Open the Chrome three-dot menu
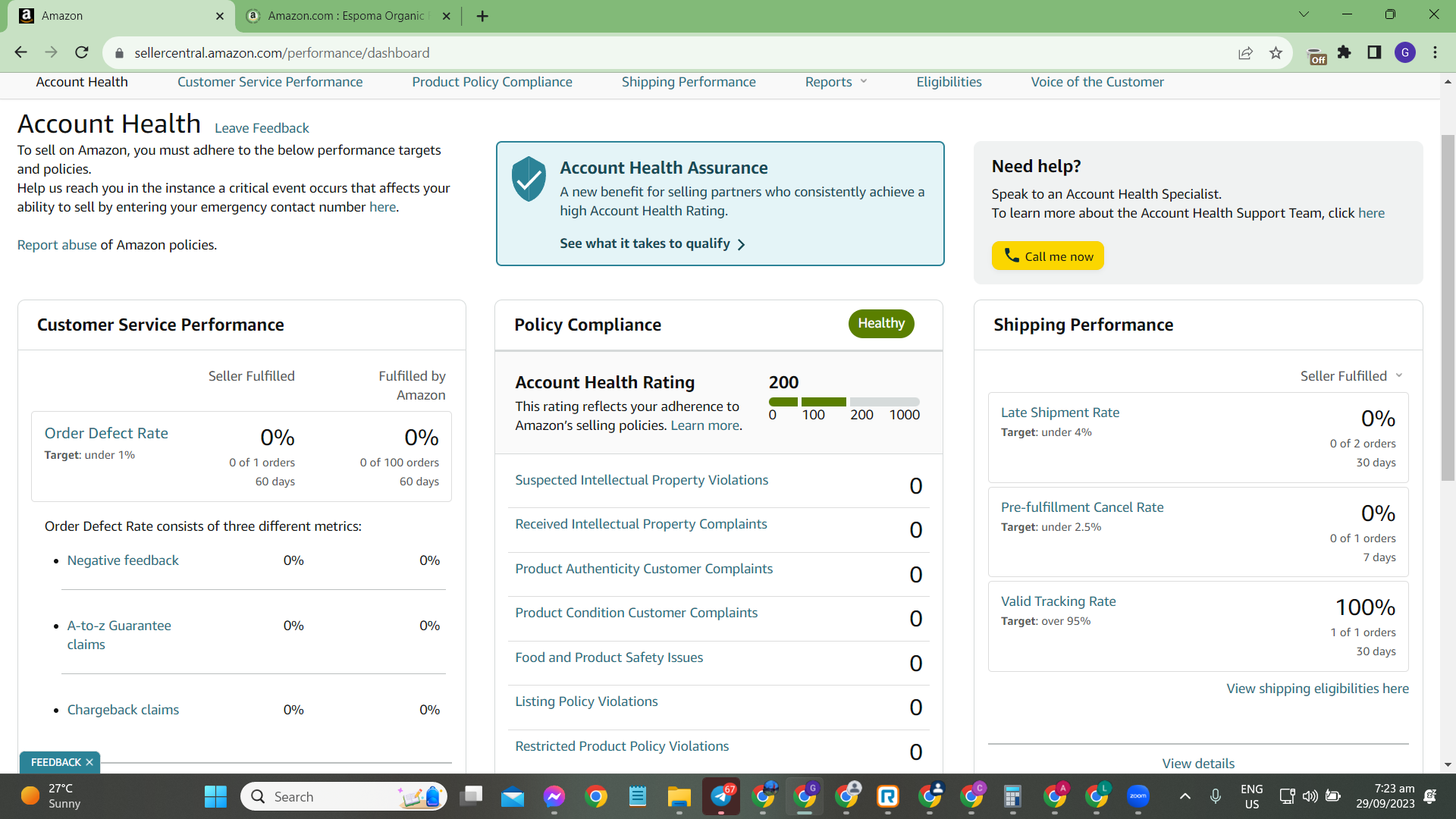This screenshot has width=1456, height=819. 1435,52
